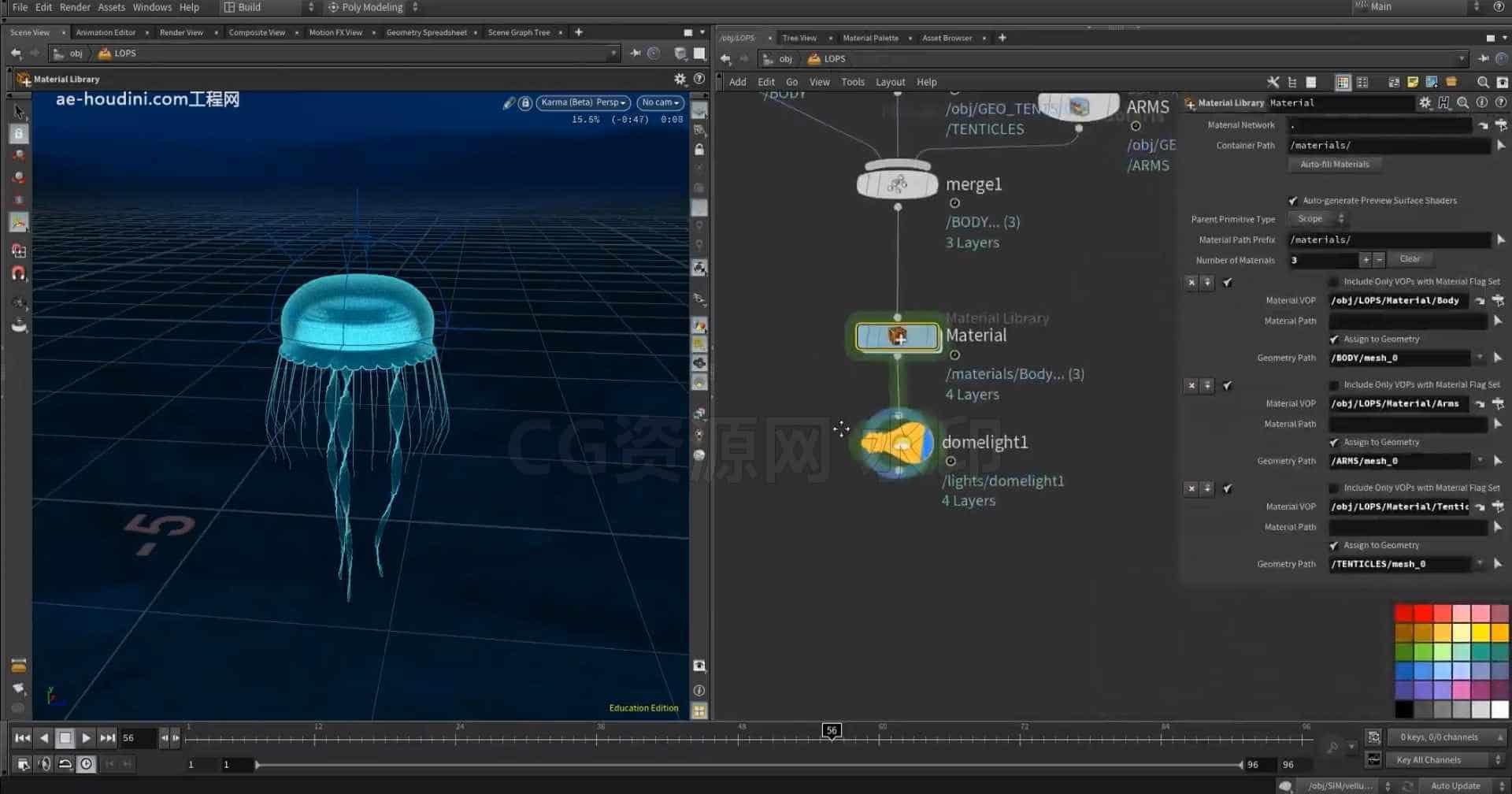Click the viewport snapshot camera icon
The width and height of the screenshot is (1512, 794).
699,666
